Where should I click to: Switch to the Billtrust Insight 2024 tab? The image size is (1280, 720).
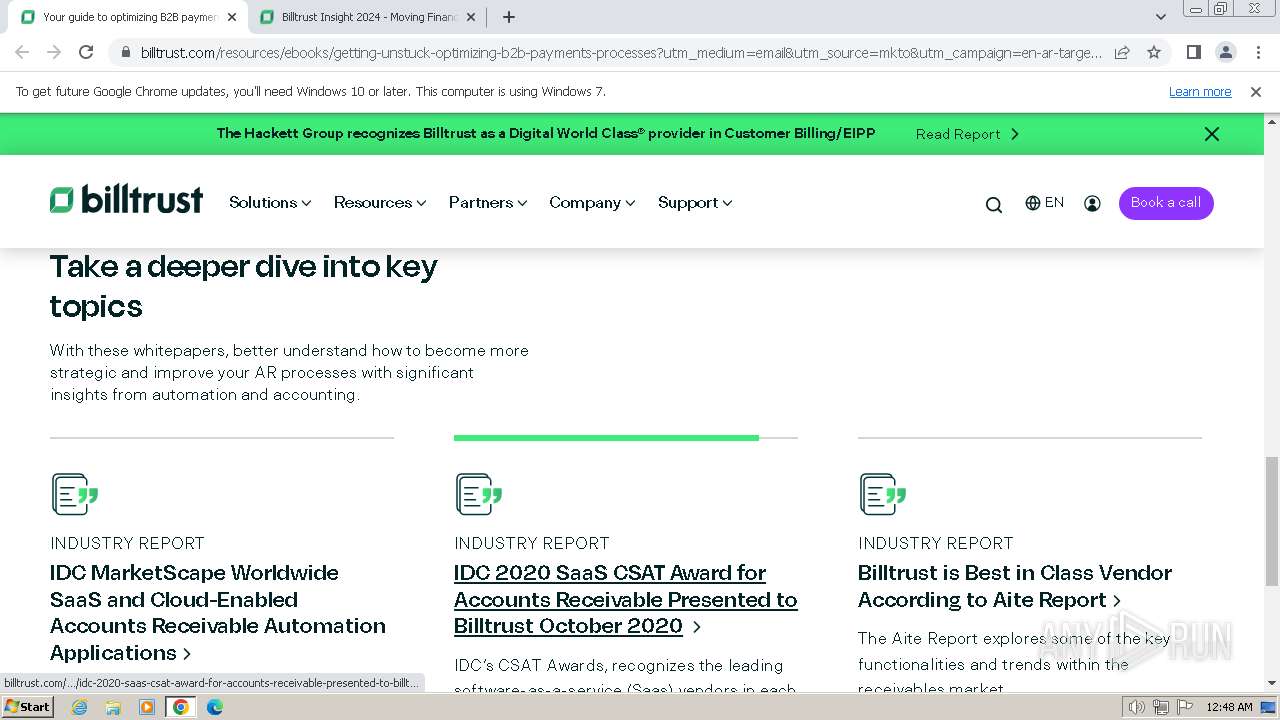tap(367, 17)
